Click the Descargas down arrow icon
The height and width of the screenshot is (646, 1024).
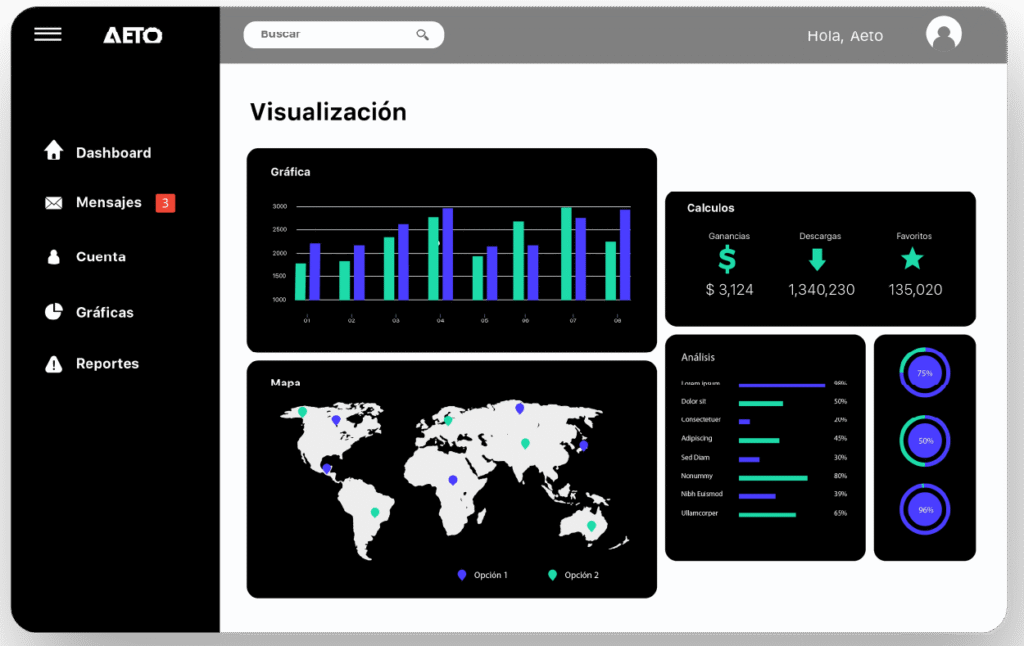click(818, 260)
